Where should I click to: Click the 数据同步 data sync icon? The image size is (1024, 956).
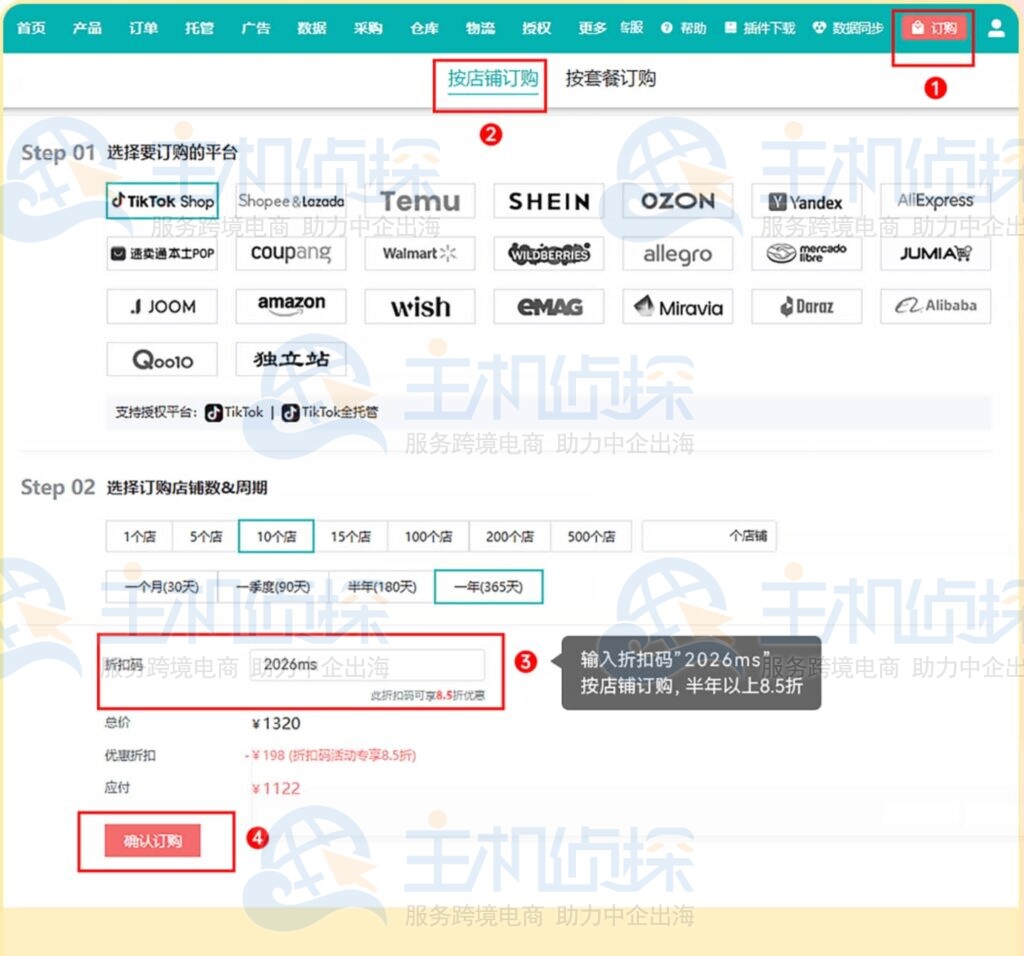coord(820,28)
